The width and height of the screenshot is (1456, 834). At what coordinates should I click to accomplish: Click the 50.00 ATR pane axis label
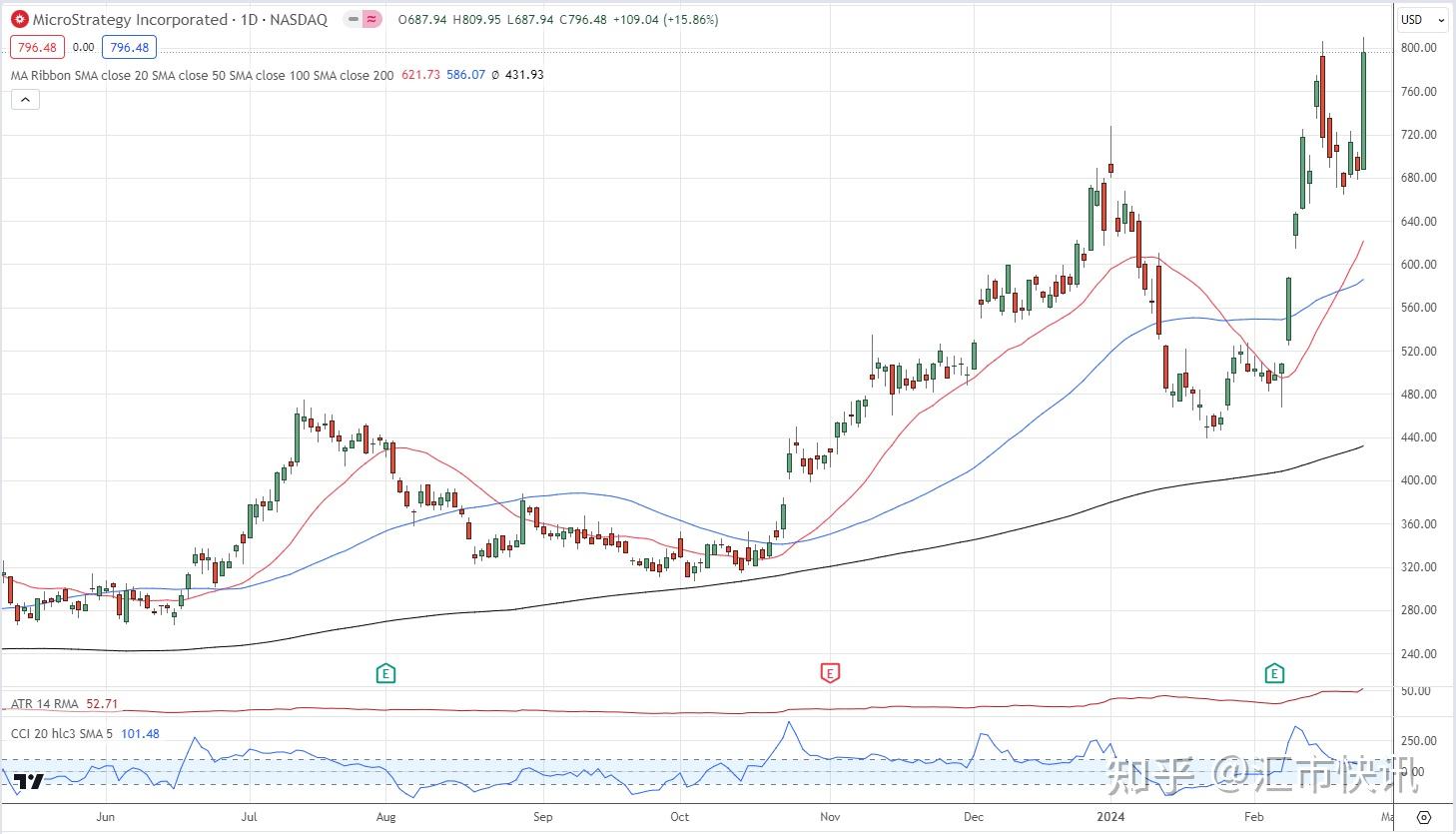point(1416,691)
